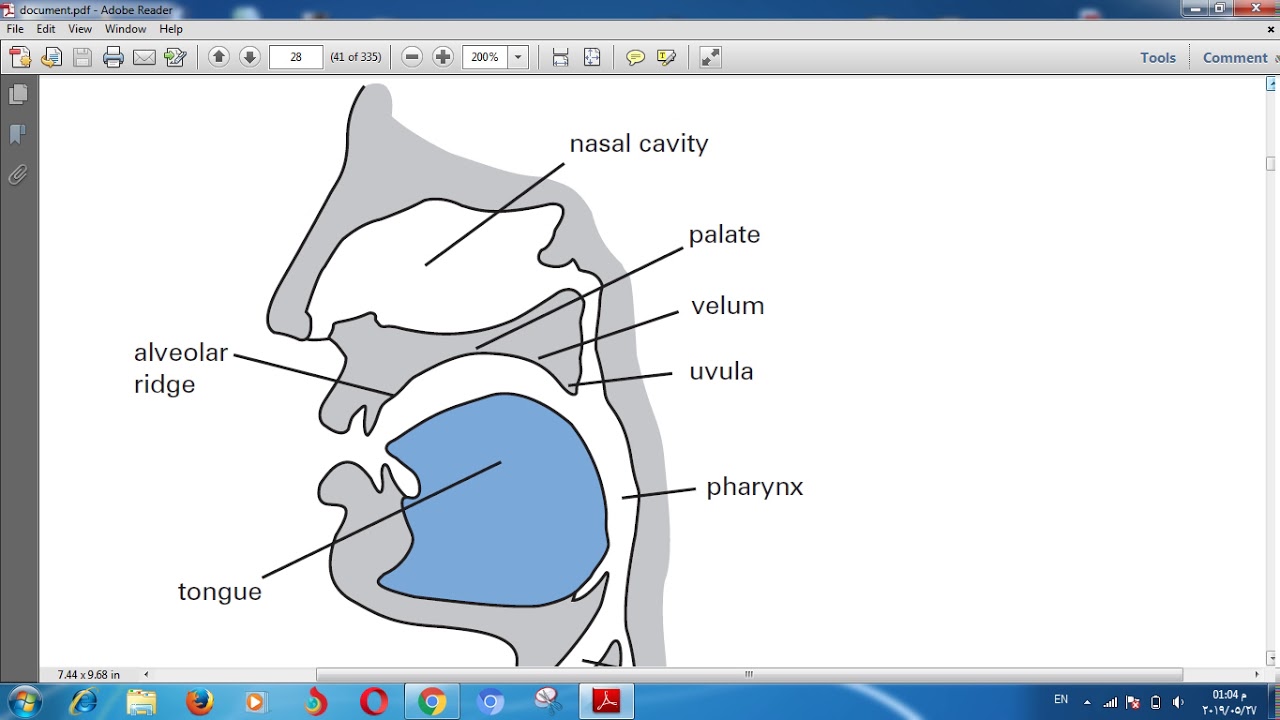Click the vertical scrollbar down arrow
Viewport: 1280px width, 720px height.
coord(1272,658)
